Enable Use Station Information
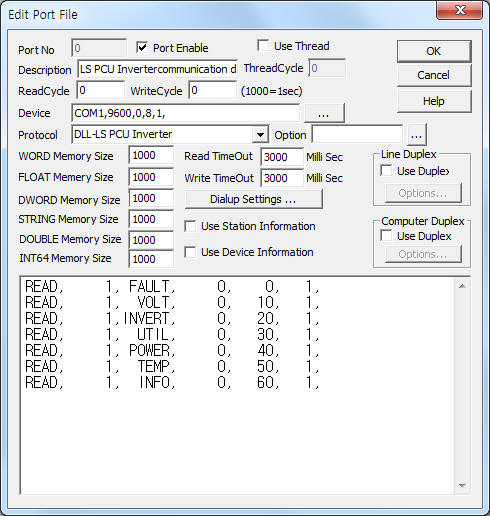The image size is (490, 516). [190, 226]
